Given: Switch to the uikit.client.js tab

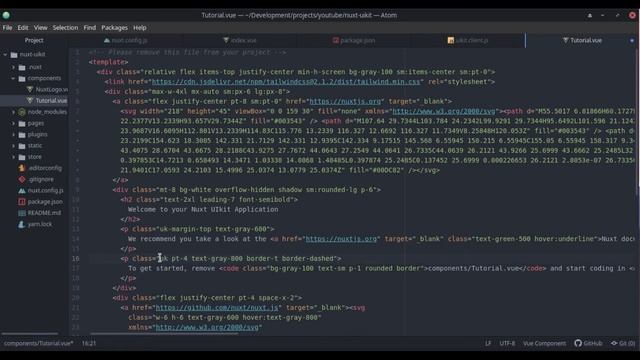Looking at the screenshot, I should tap(468, 40).
